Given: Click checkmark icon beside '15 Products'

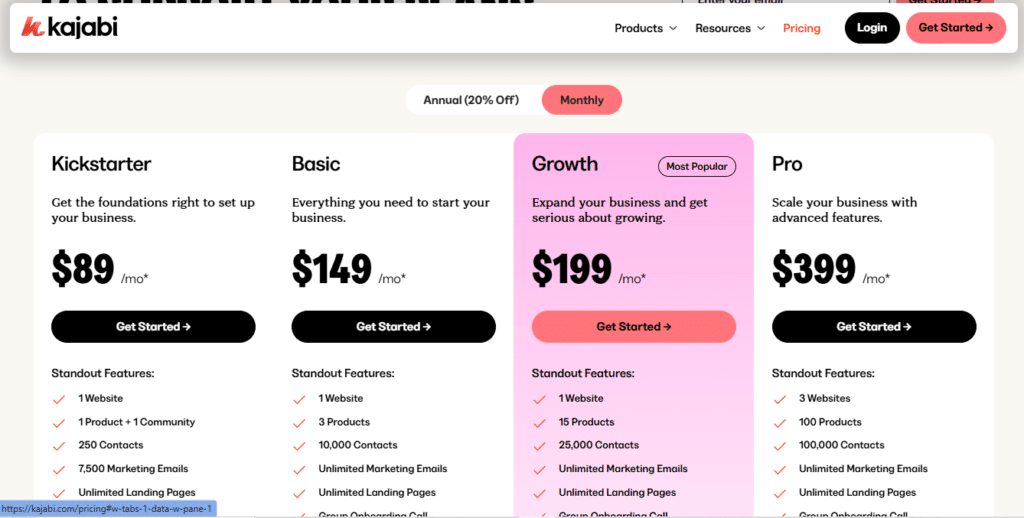Looking at the screenshot, I should (539, 423).
